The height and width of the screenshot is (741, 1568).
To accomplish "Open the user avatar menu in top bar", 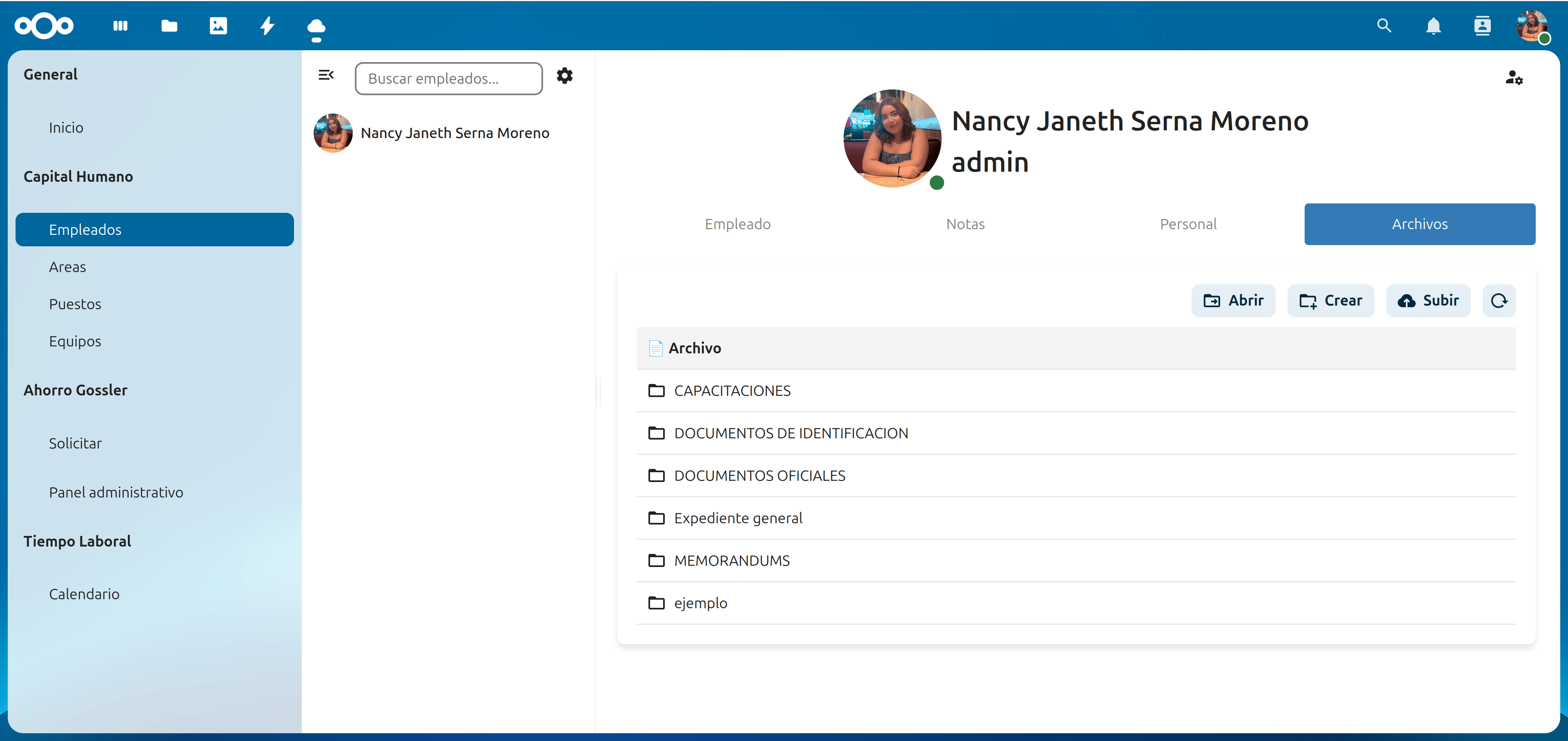I will pyautogui.click(x=1532, y=26).
